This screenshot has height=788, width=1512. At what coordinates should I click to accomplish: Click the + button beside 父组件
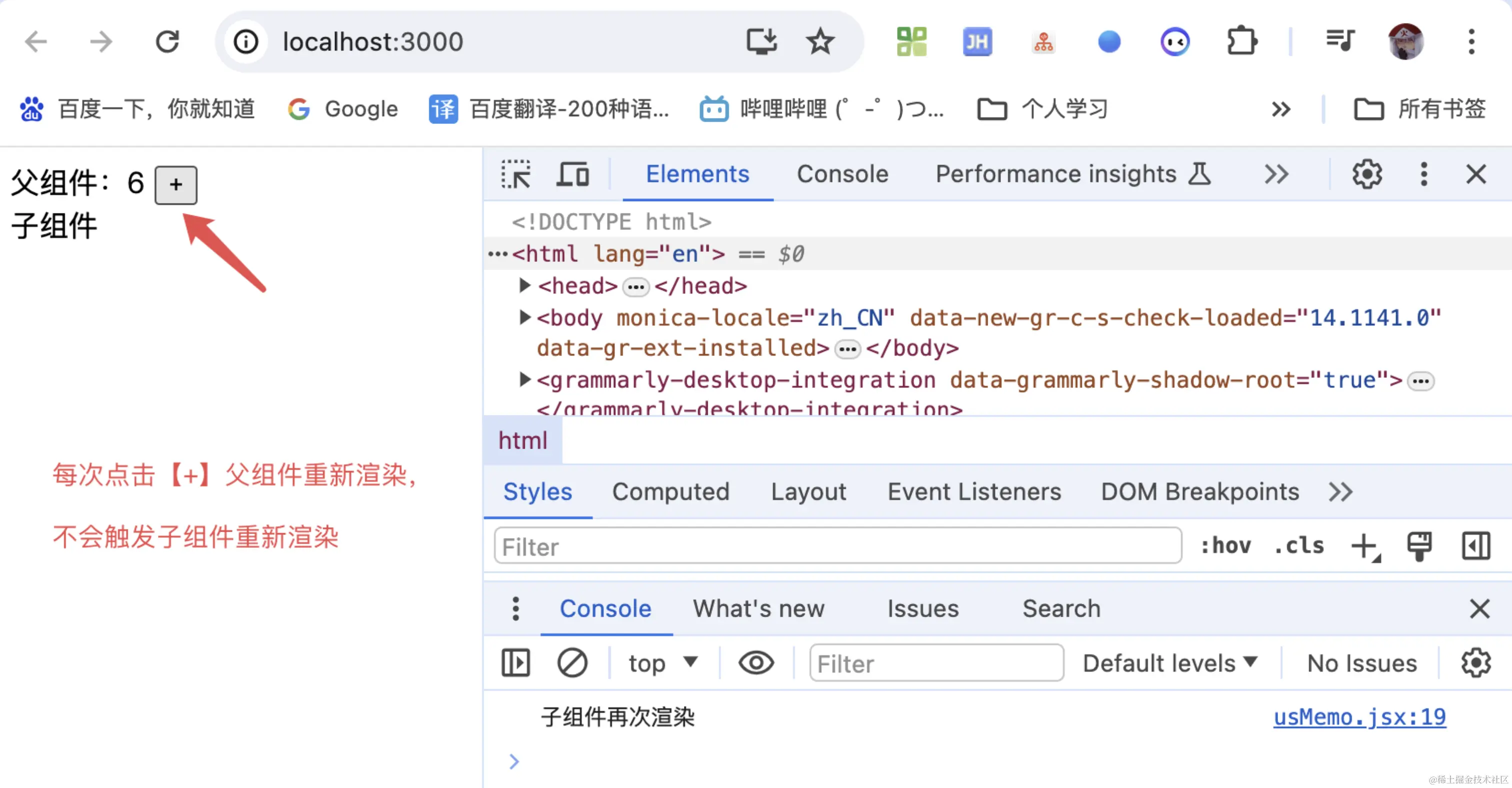175,185
